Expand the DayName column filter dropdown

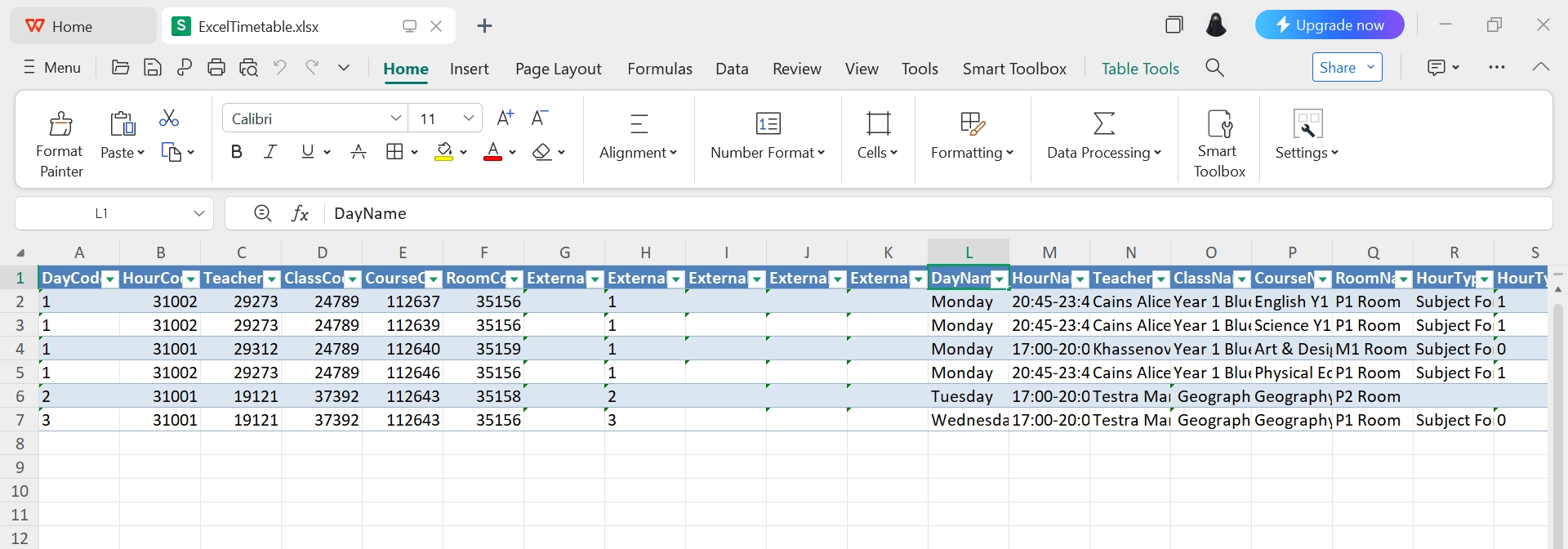[999, 279]
